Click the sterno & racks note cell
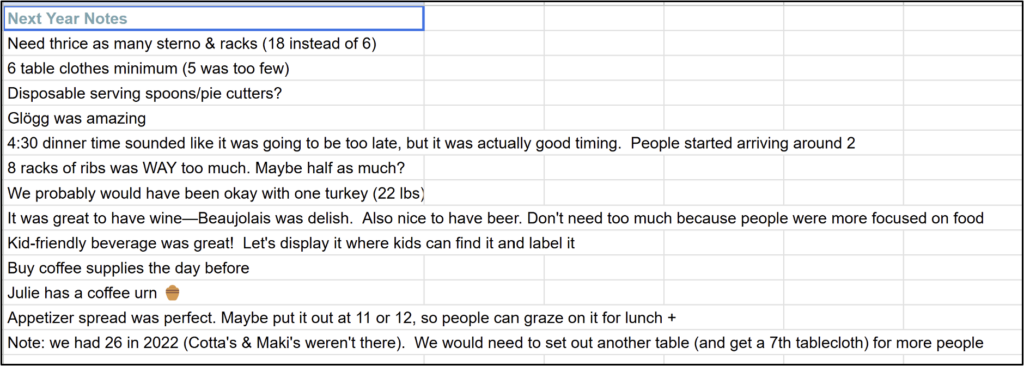The height and width of the screenshot is (366, 1024). click(x=214, y=44)
